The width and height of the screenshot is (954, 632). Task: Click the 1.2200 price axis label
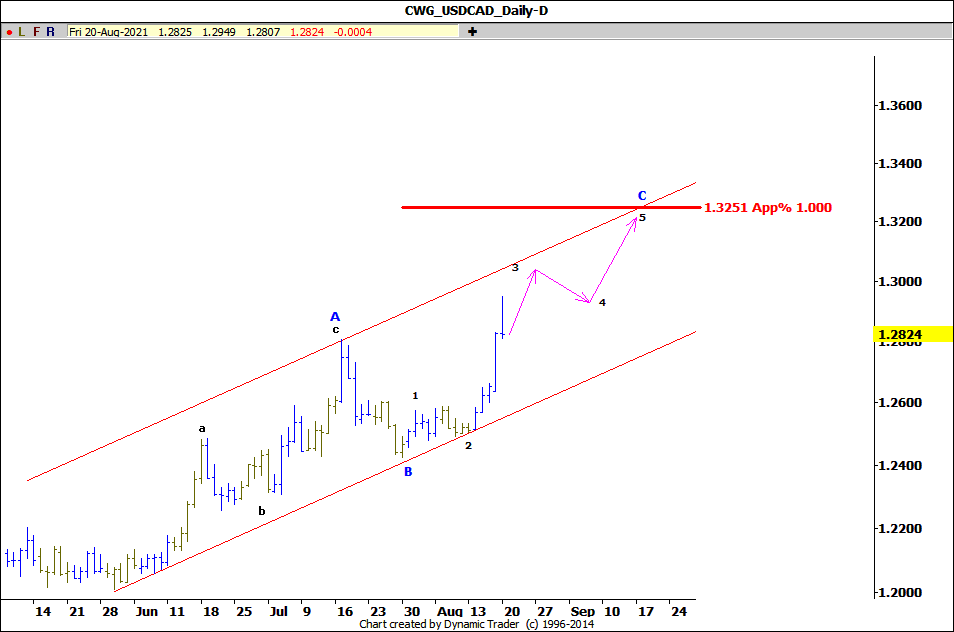click(900, 529)
